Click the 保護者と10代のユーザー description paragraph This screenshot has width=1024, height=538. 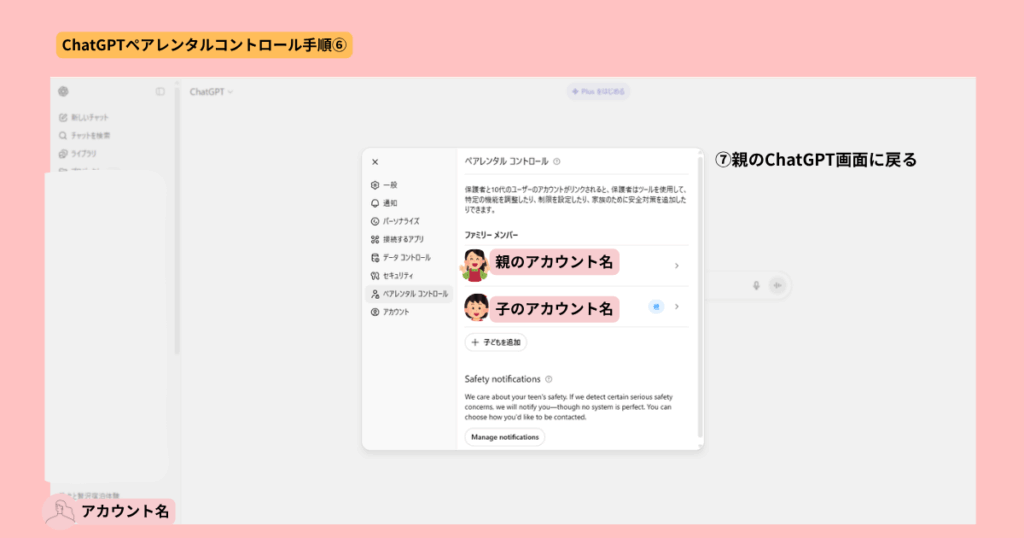click(575, 200)
